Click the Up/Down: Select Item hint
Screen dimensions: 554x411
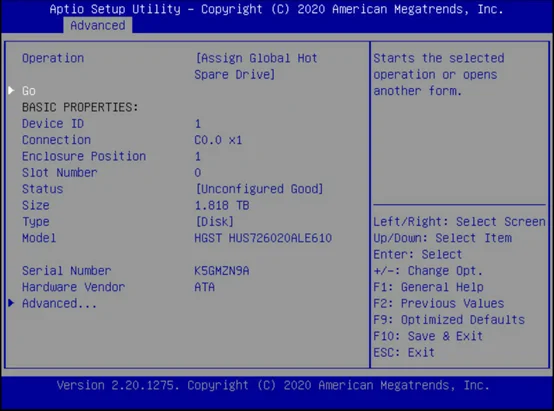click(443, 238)
